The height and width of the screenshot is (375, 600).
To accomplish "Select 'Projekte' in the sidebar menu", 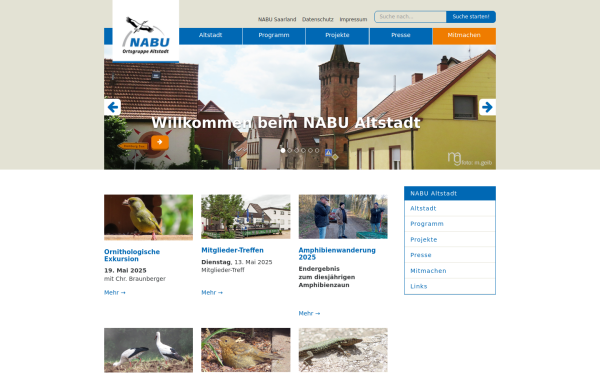I will pos(450,240).
